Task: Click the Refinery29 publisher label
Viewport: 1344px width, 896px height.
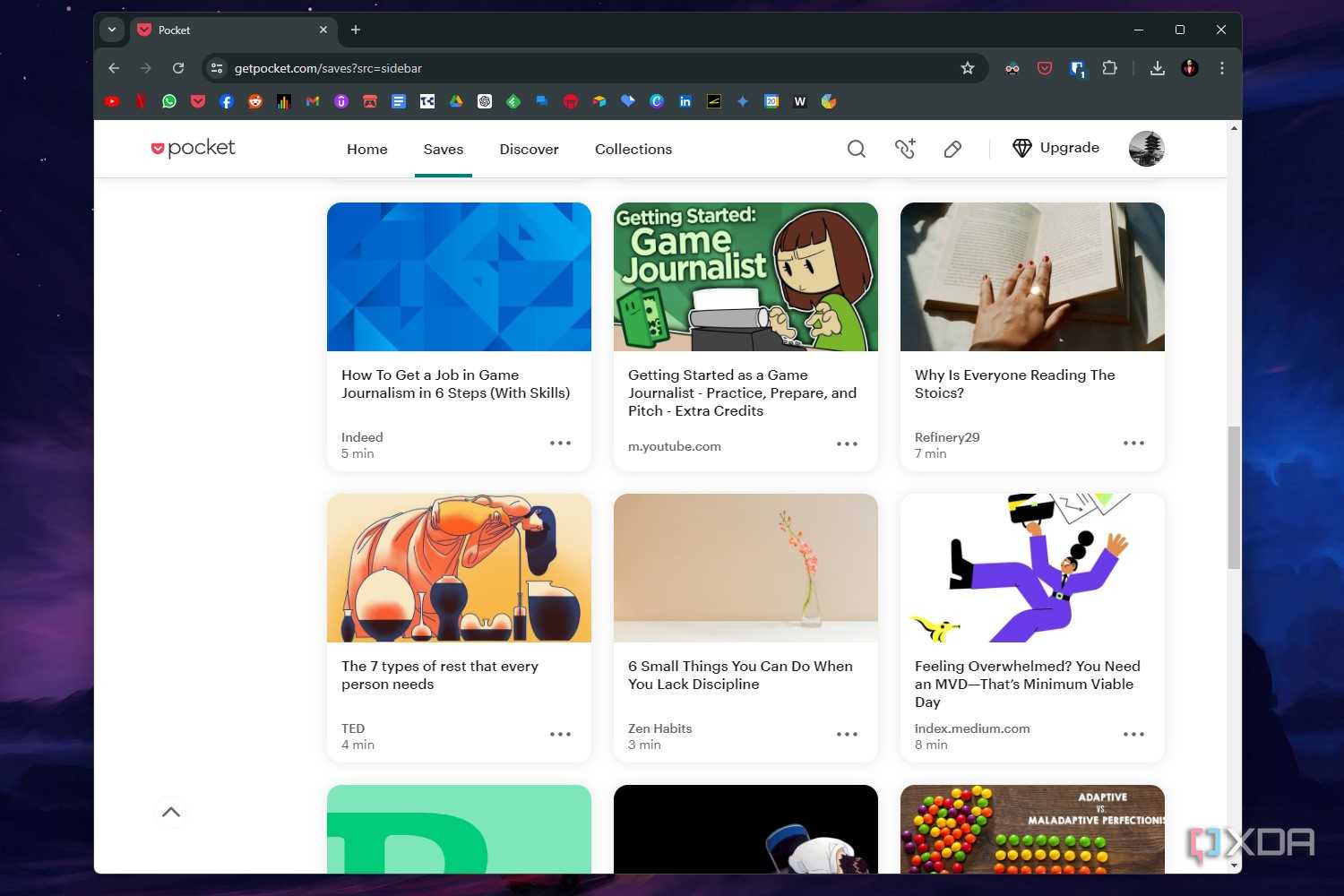Action: click(947, 437)
